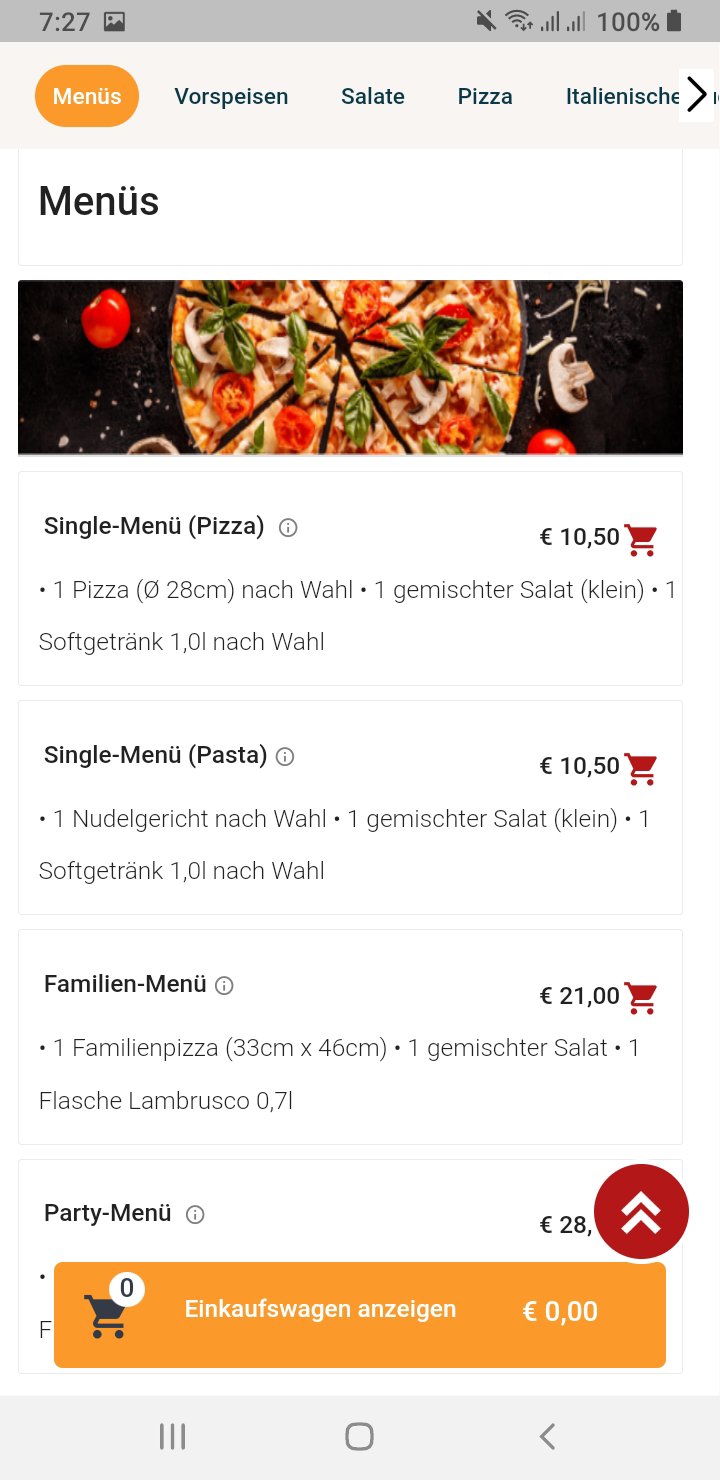The image size is (720, 1480).
Task: Add Single-Menü (Pasta) to cart
Action: [640, 768]
